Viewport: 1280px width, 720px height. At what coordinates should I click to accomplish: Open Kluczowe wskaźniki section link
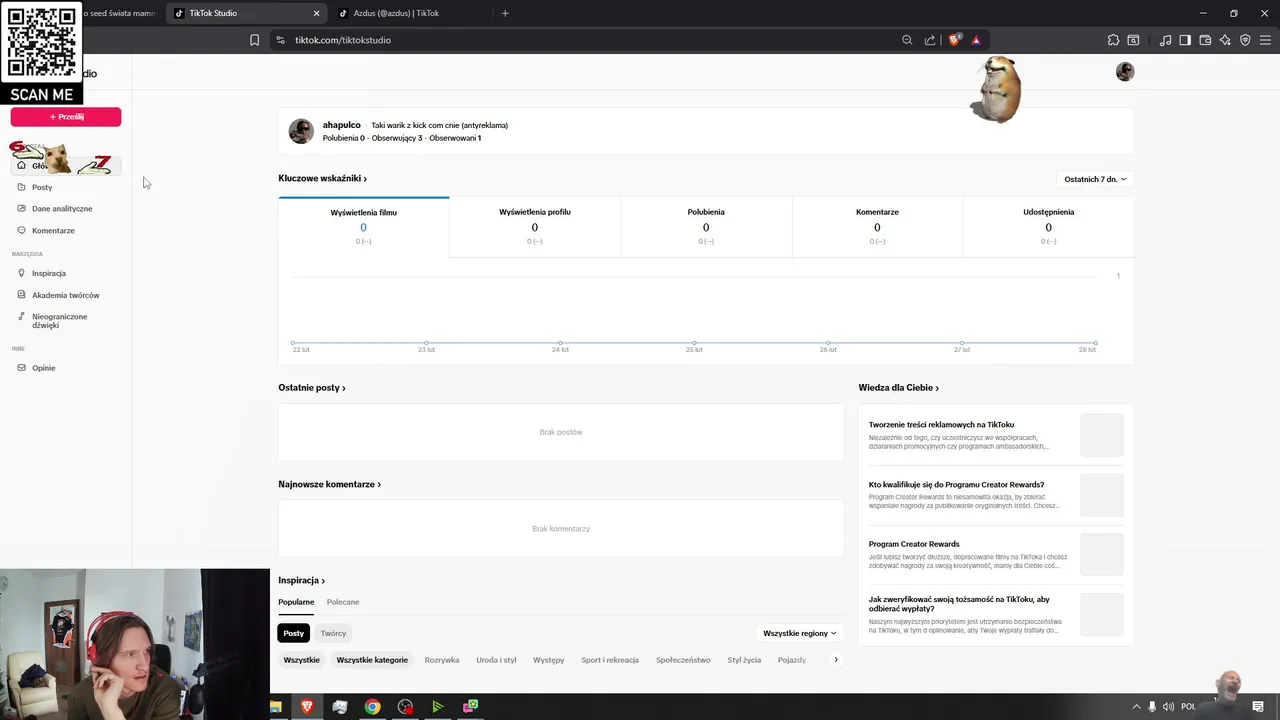pos(322,178)
